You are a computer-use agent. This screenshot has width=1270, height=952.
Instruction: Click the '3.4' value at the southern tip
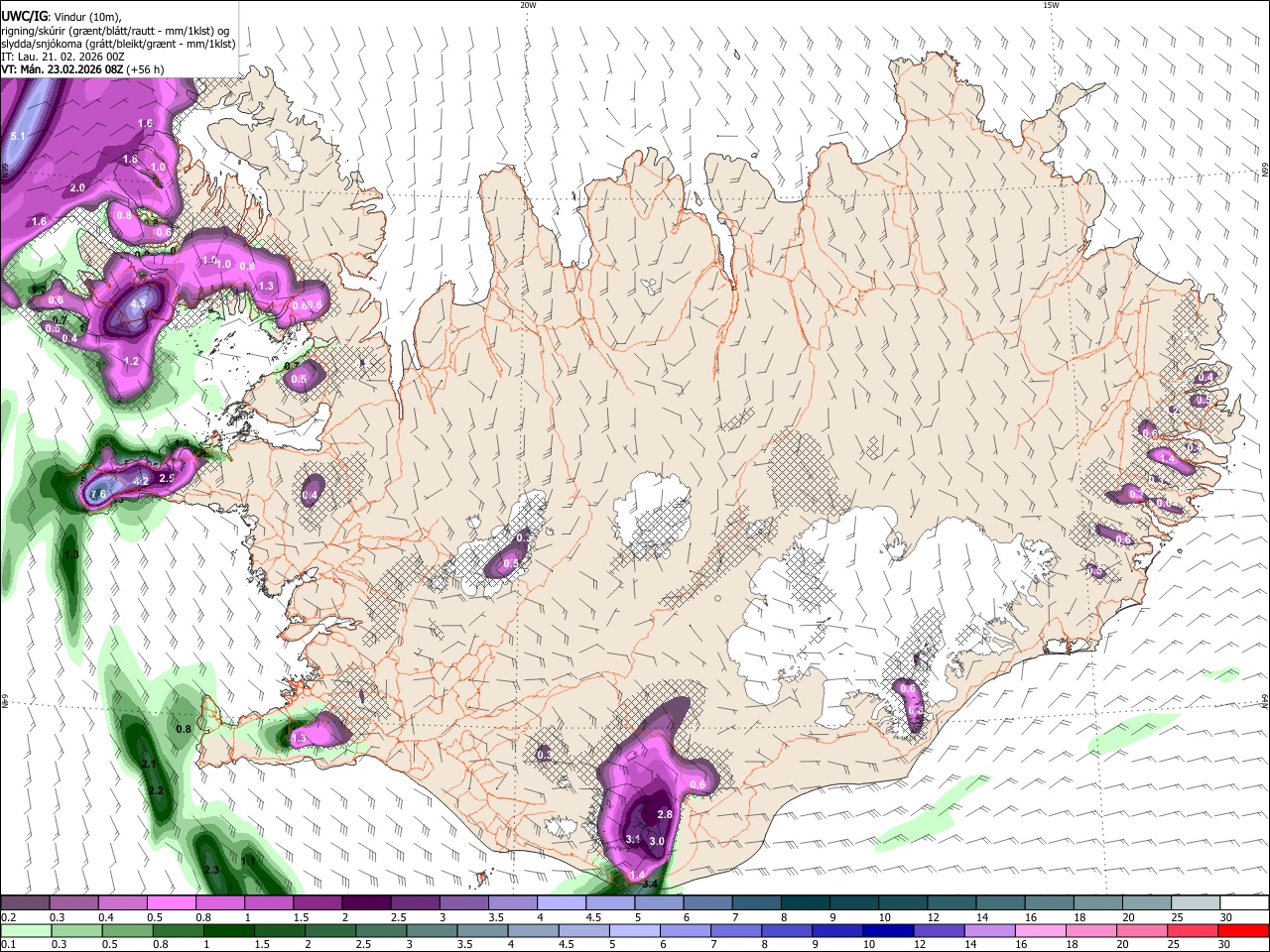click(651, 884)
